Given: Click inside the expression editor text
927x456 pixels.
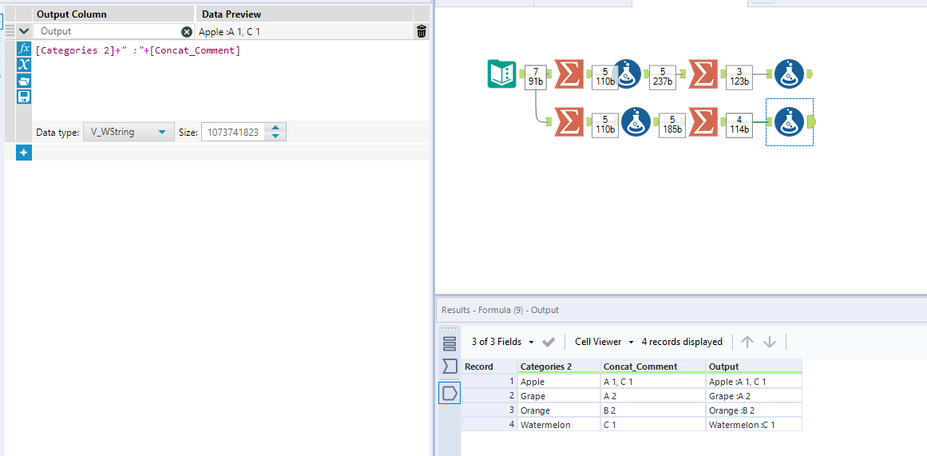Looking at the screenshot, I should pyautogui.click(x=138, y=51).
